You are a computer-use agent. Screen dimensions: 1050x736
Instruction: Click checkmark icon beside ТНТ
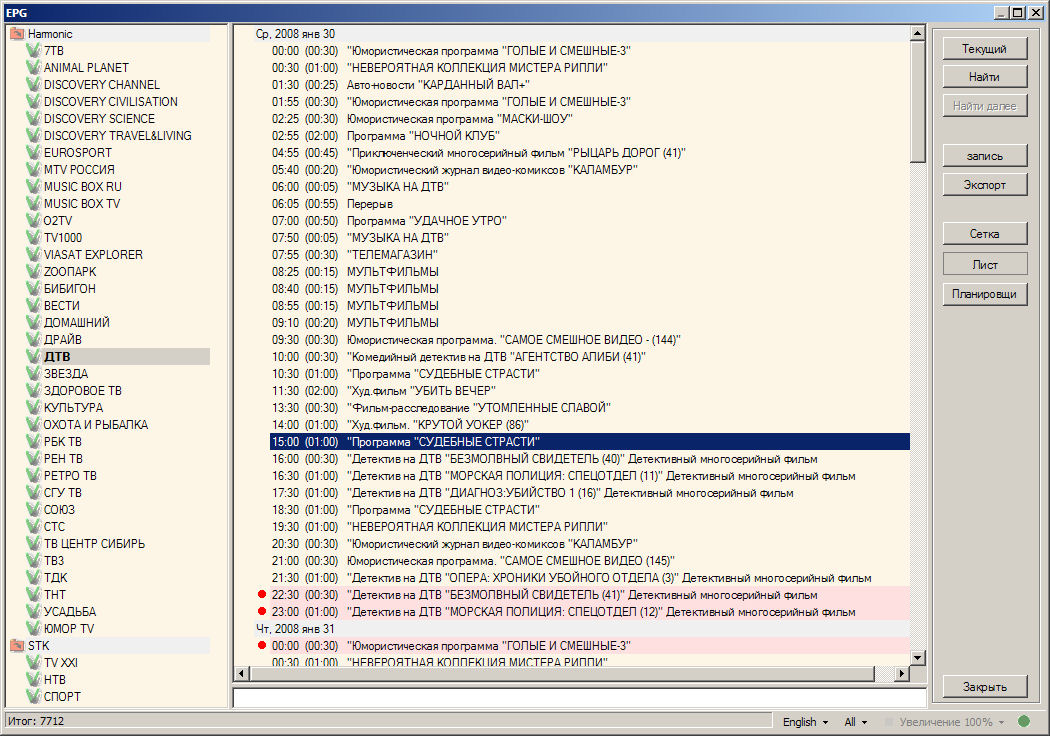click(33, 595)
